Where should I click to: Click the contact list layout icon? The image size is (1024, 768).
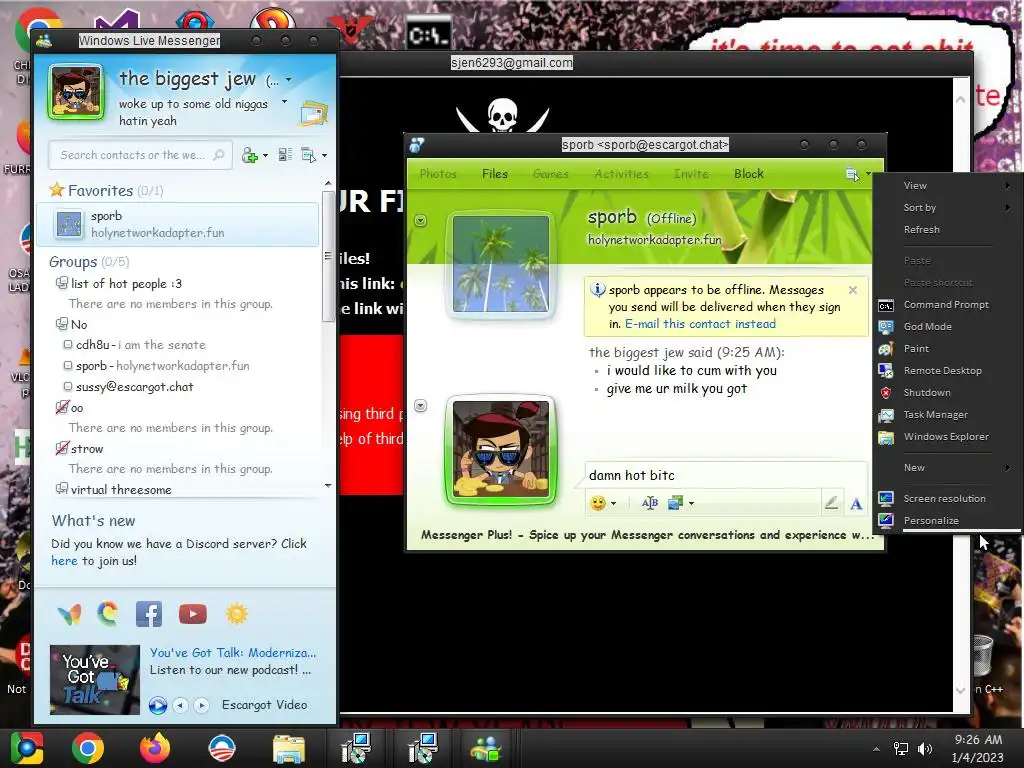coord(285,155)
